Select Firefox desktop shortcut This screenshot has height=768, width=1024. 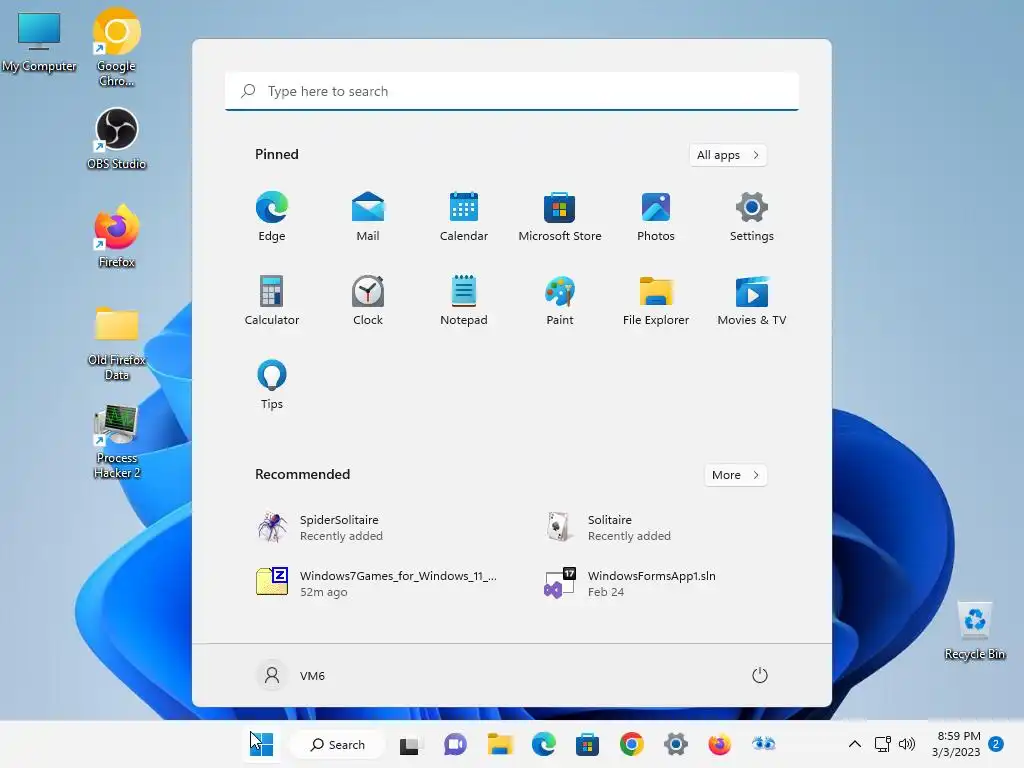click(x=116, y=237)
